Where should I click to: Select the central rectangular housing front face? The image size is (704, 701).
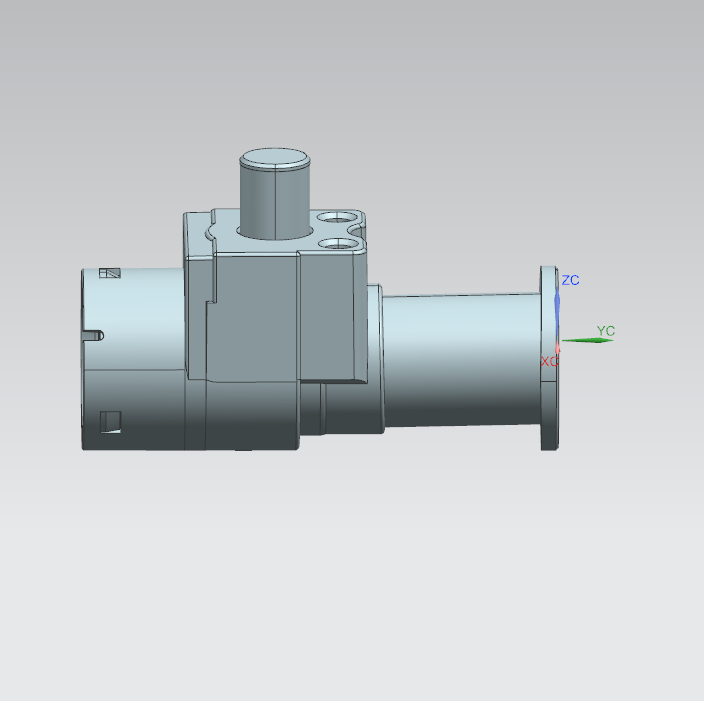255,315
